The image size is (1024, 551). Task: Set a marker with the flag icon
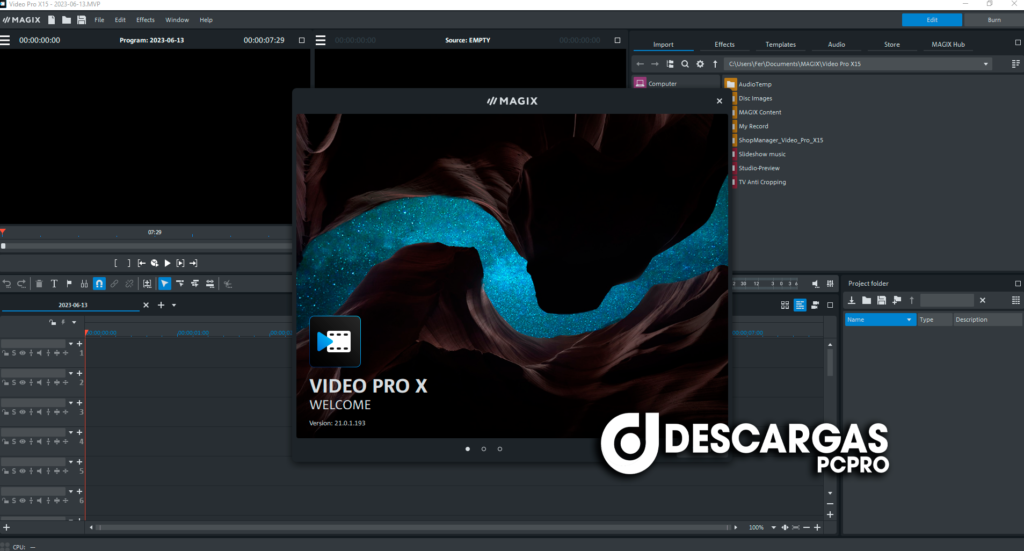point(69,283)
